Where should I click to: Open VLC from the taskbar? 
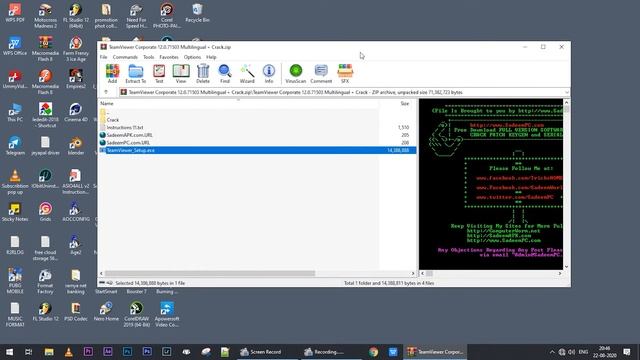(x=69, y=352)
